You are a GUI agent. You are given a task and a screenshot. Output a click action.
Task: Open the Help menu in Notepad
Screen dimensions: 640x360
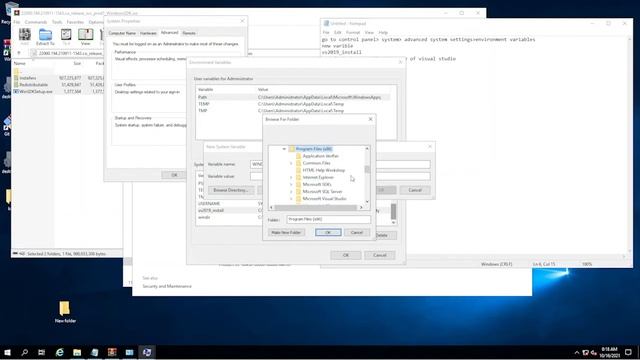(x=383, y=32)
